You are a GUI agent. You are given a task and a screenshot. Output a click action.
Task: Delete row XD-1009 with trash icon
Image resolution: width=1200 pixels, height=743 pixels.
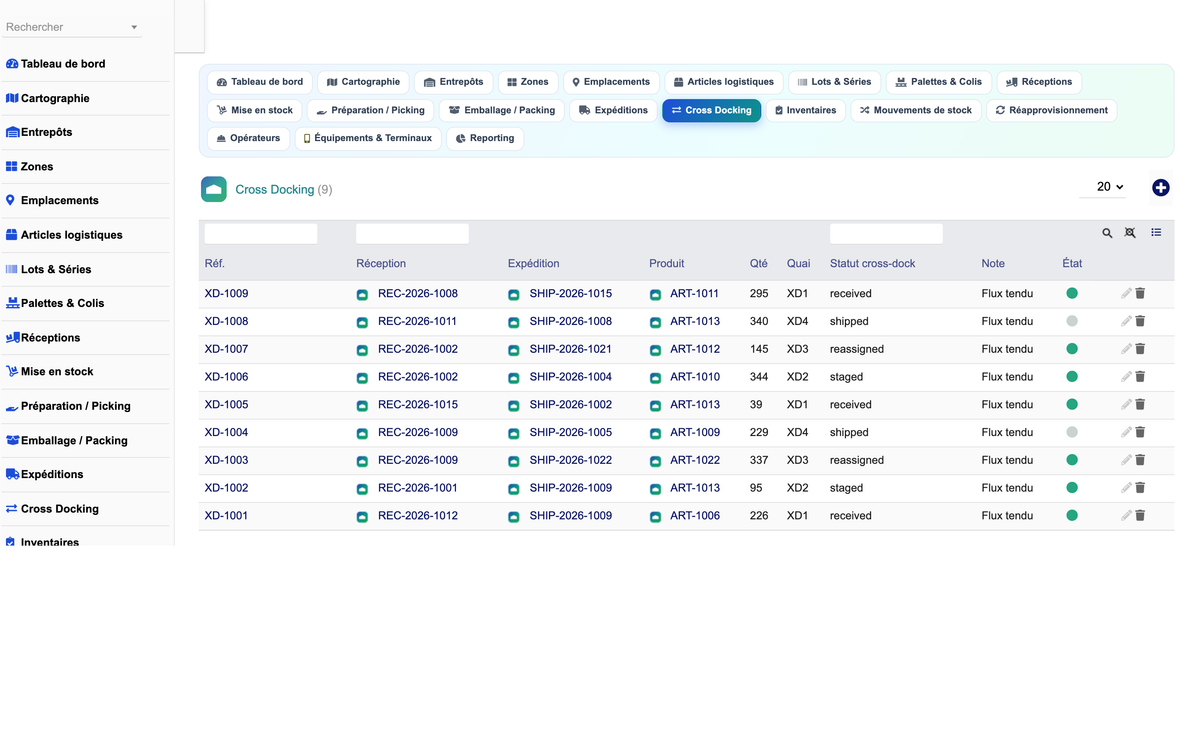[1140, 294]
